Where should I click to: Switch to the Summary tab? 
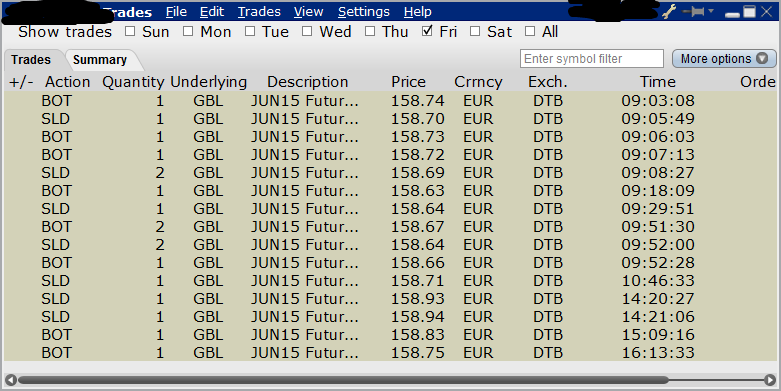coord(100,60)
